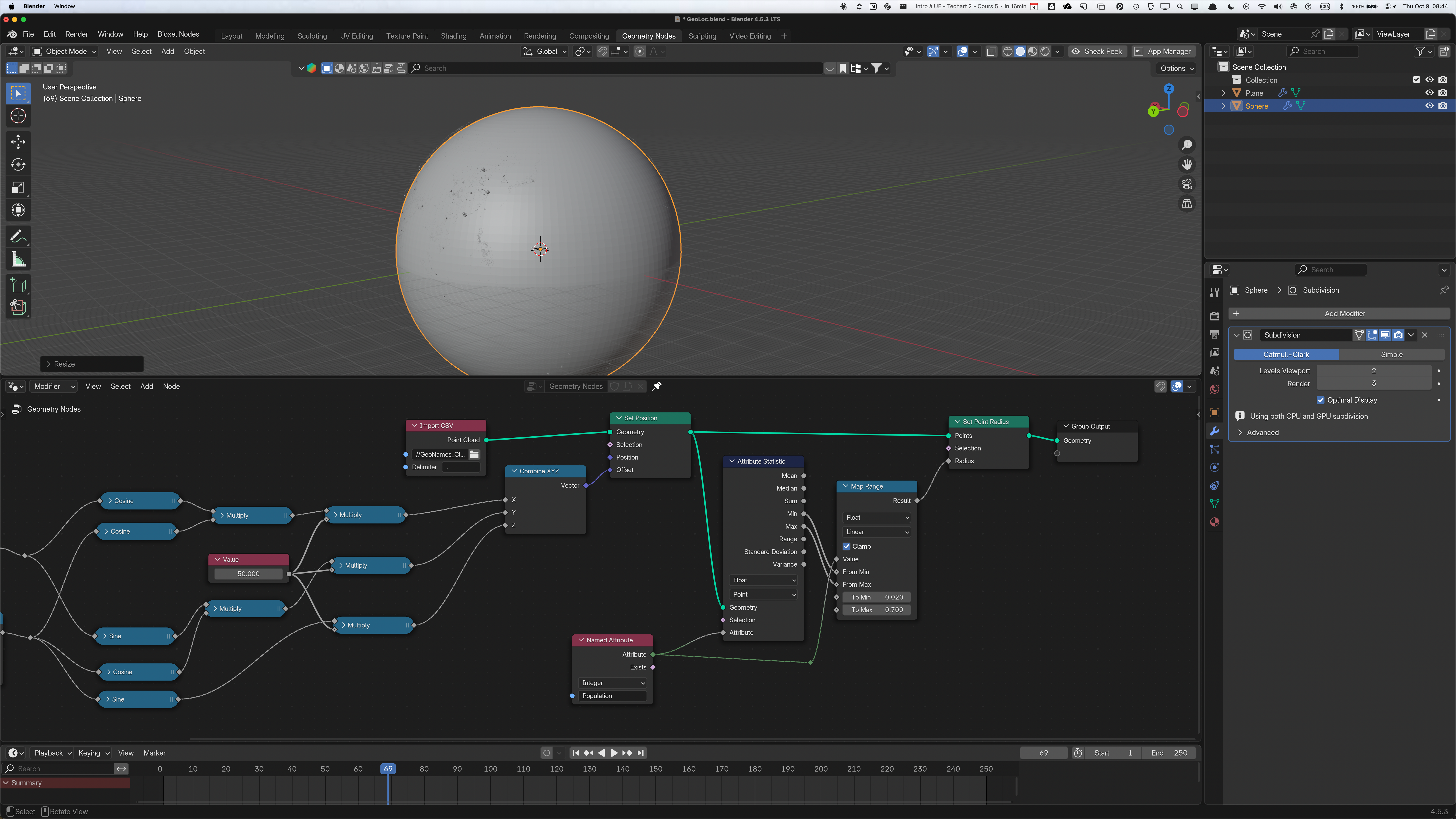Click the viewport pan hand icon
Screen dimensions: 1456x819
tap(1187, 164)
